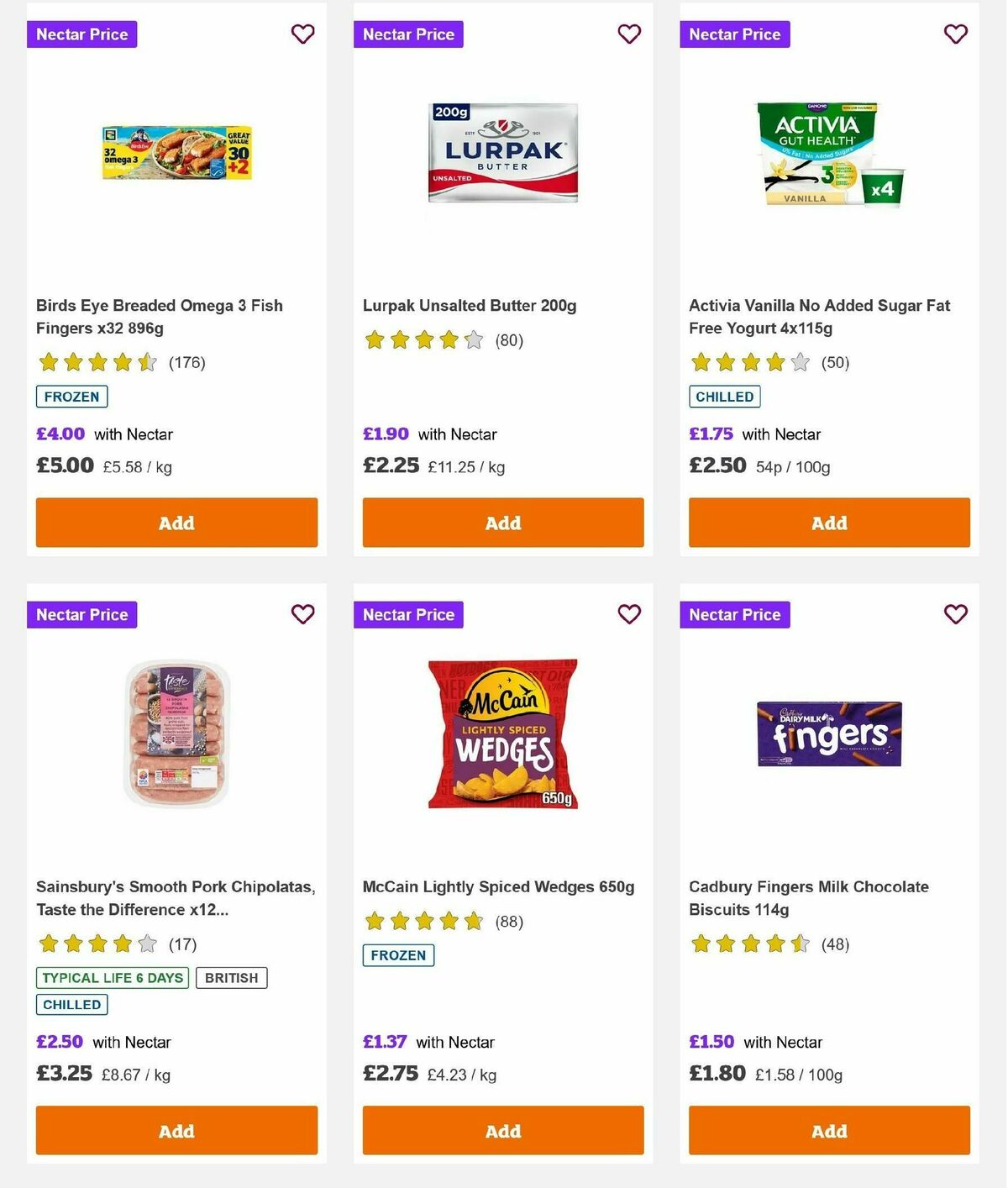The height and width of the screenshot is (1188, 1008).
Task: Click the CHILLED tag under Activia Yogurt
Action: point(725,396)
